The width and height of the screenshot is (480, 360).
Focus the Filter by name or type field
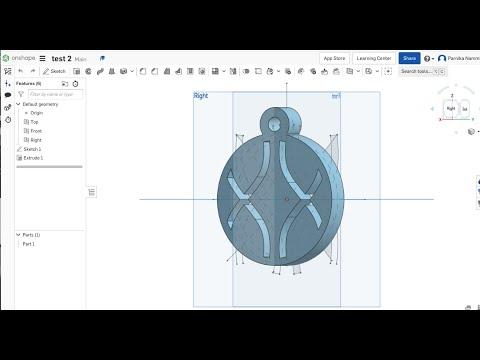55,94
